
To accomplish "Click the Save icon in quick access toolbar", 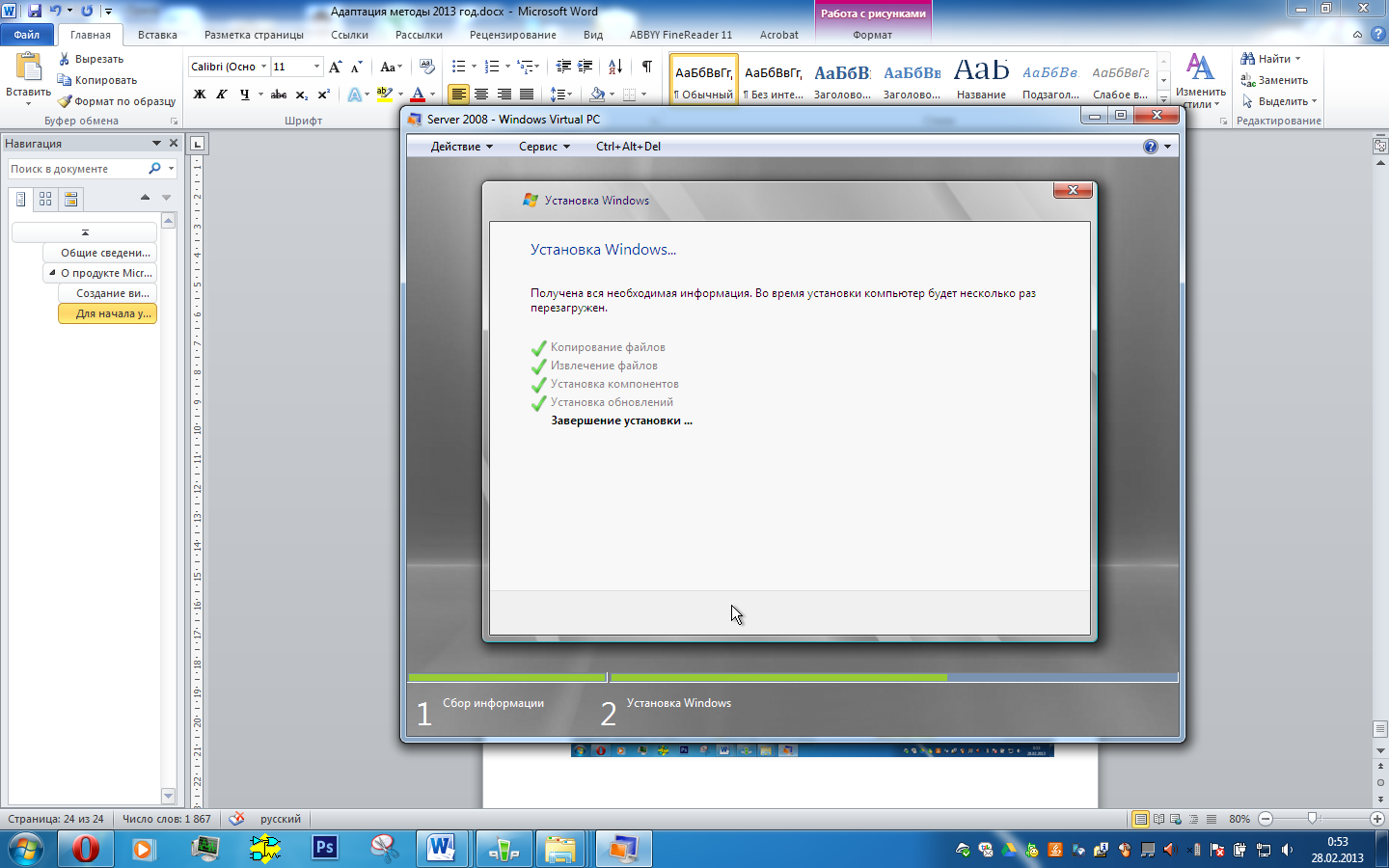I will (35, 11).
